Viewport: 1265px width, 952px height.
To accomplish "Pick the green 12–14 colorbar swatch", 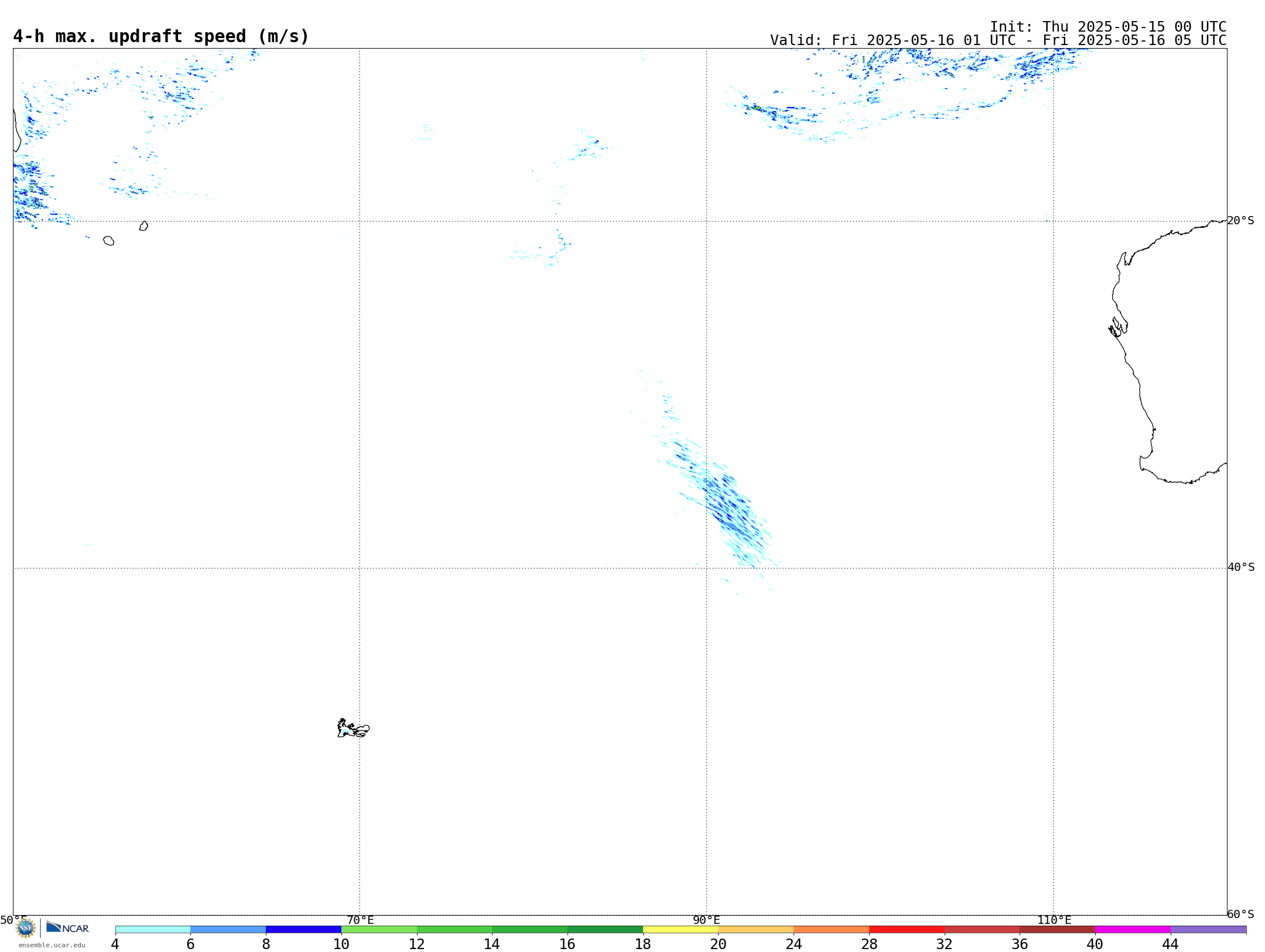I will tap(454, 929).
